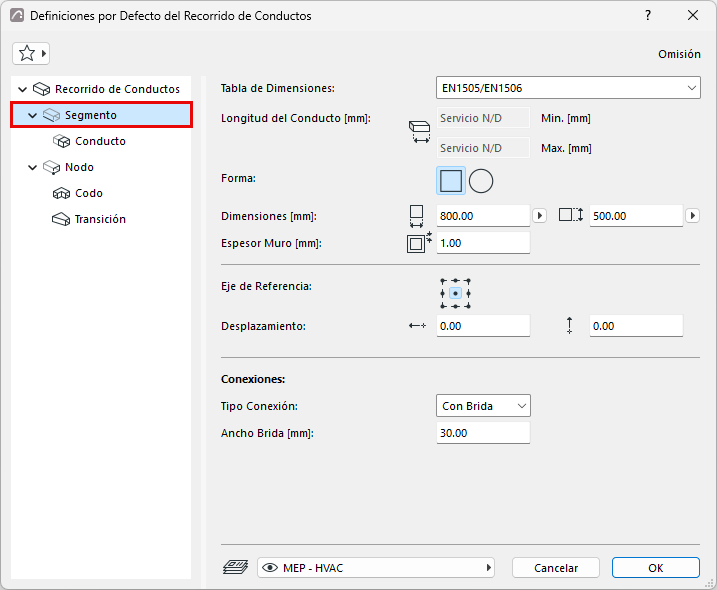The image size is (717, 590).
Task: Click the Codo elbow icon
Action: [61, 193]
